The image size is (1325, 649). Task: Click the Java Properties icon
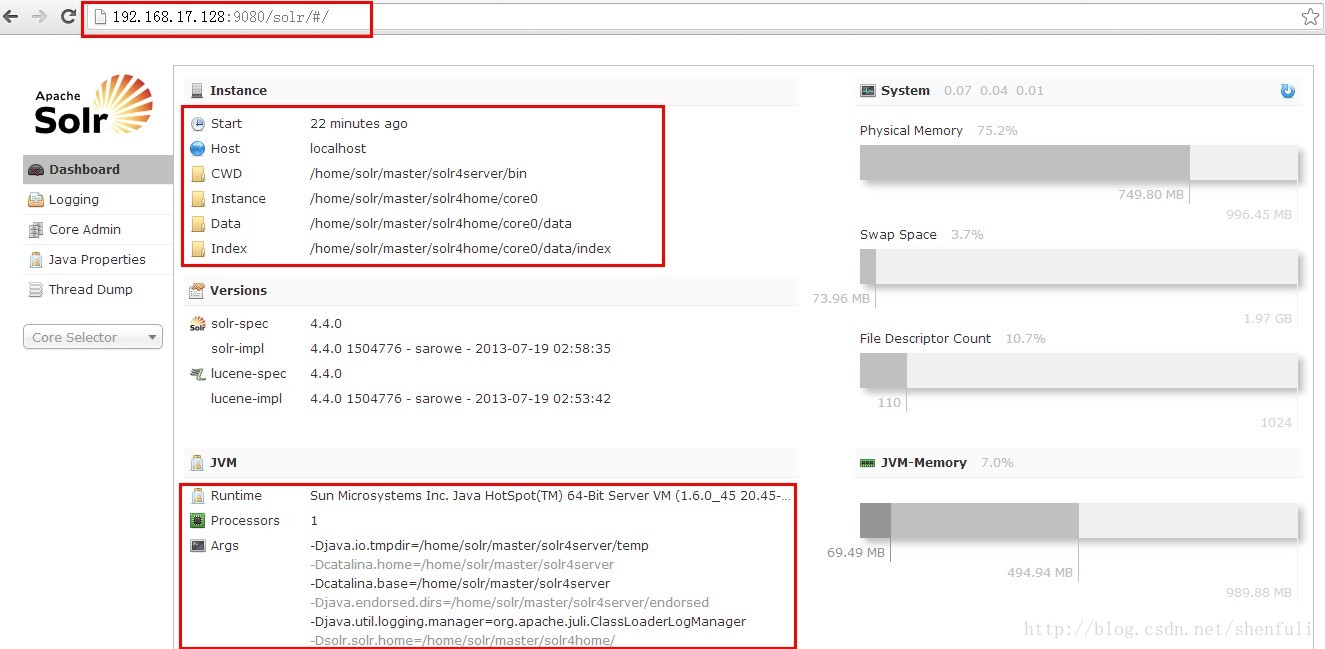[36, 260]
